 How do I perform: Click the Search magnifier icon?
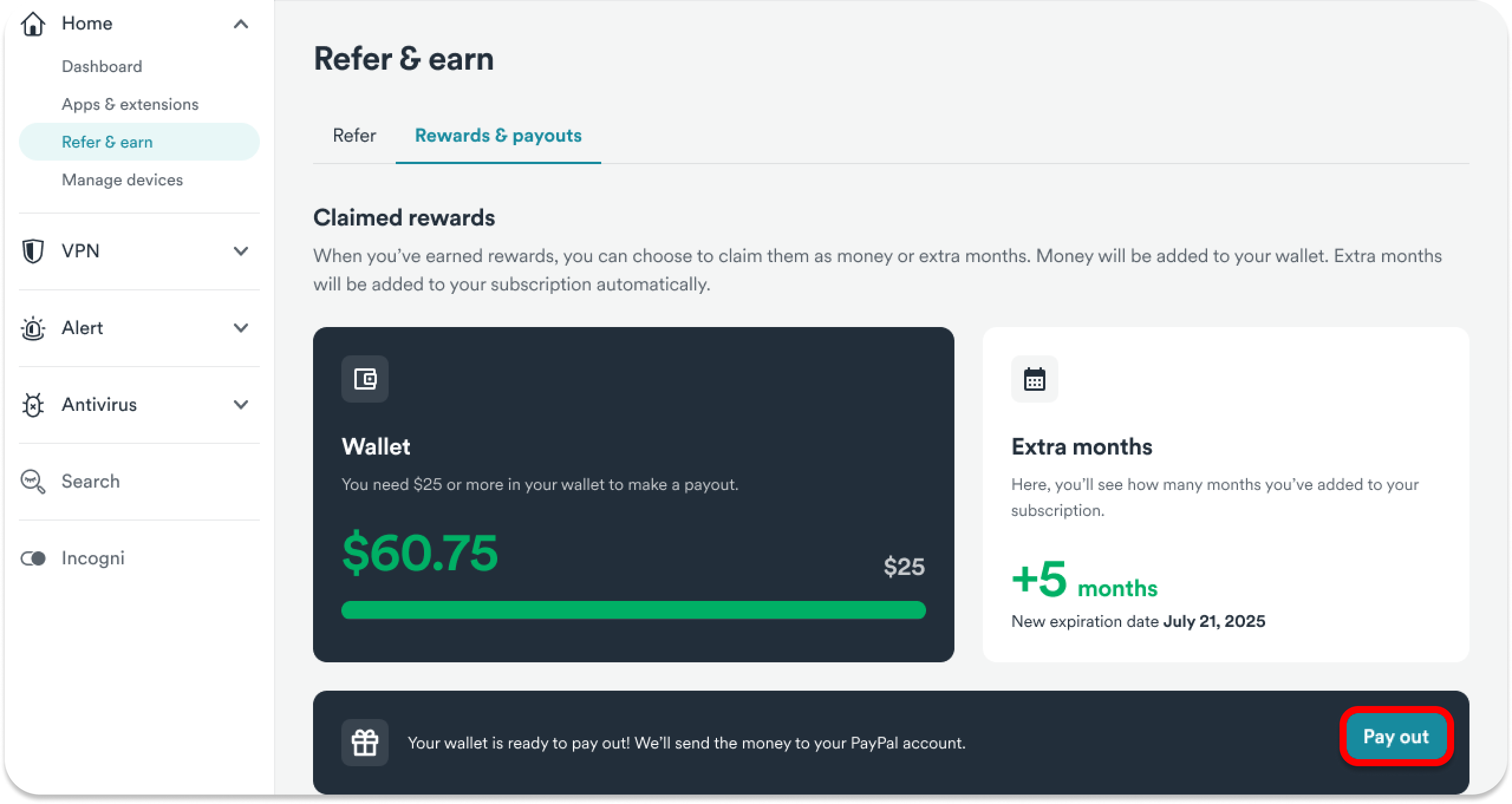[33, 482]
